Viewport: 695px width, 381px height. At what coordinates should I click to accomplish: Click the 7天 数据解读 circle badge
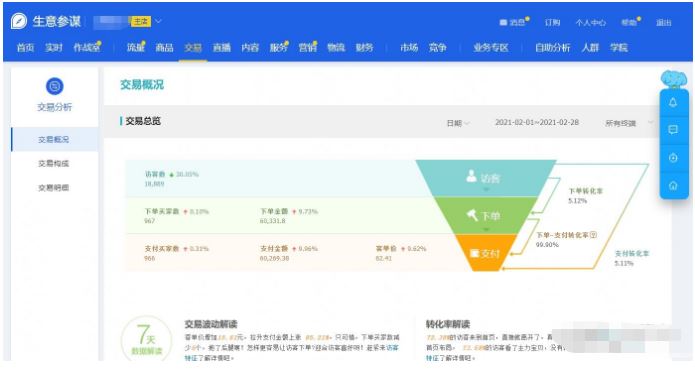(147, 339)
